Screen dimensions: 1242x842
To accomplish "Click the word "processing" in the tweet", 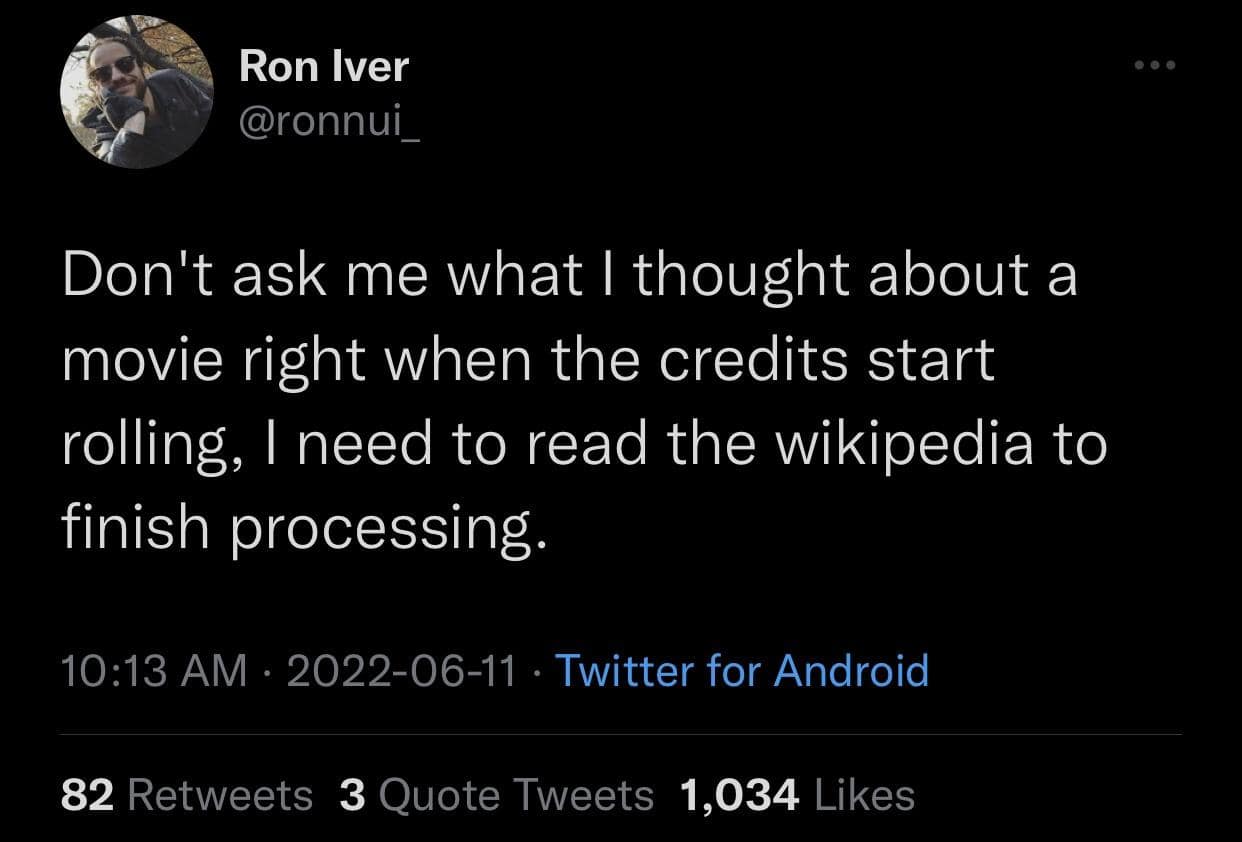I will (x=390, y=528).
